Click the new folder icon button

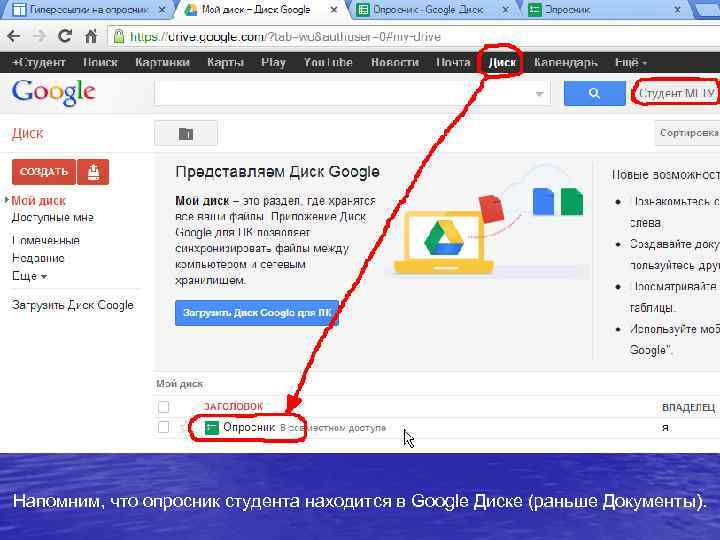coord(186,134)
